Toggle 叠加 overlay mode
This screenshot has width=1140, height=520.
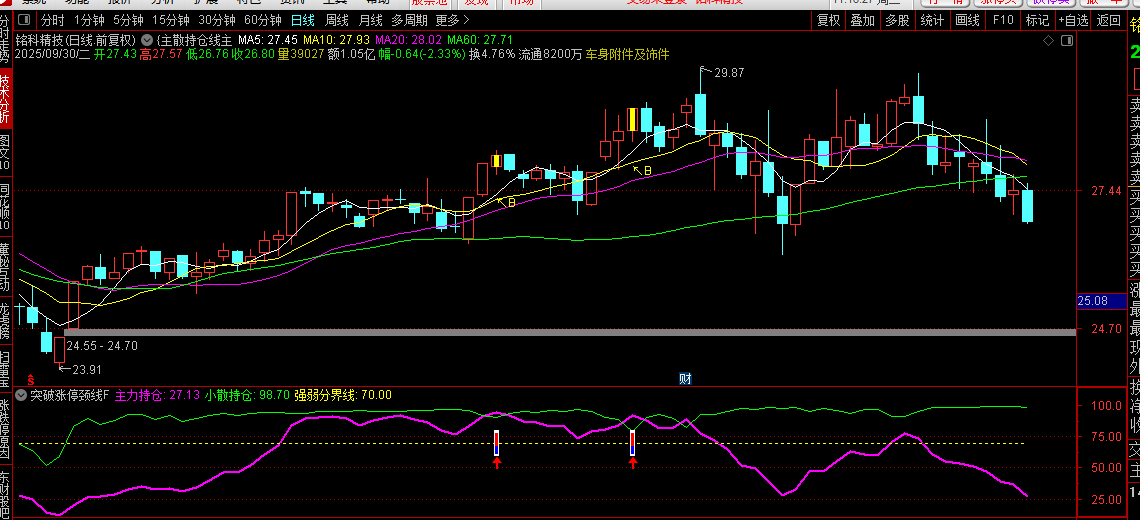pos(861,20)
